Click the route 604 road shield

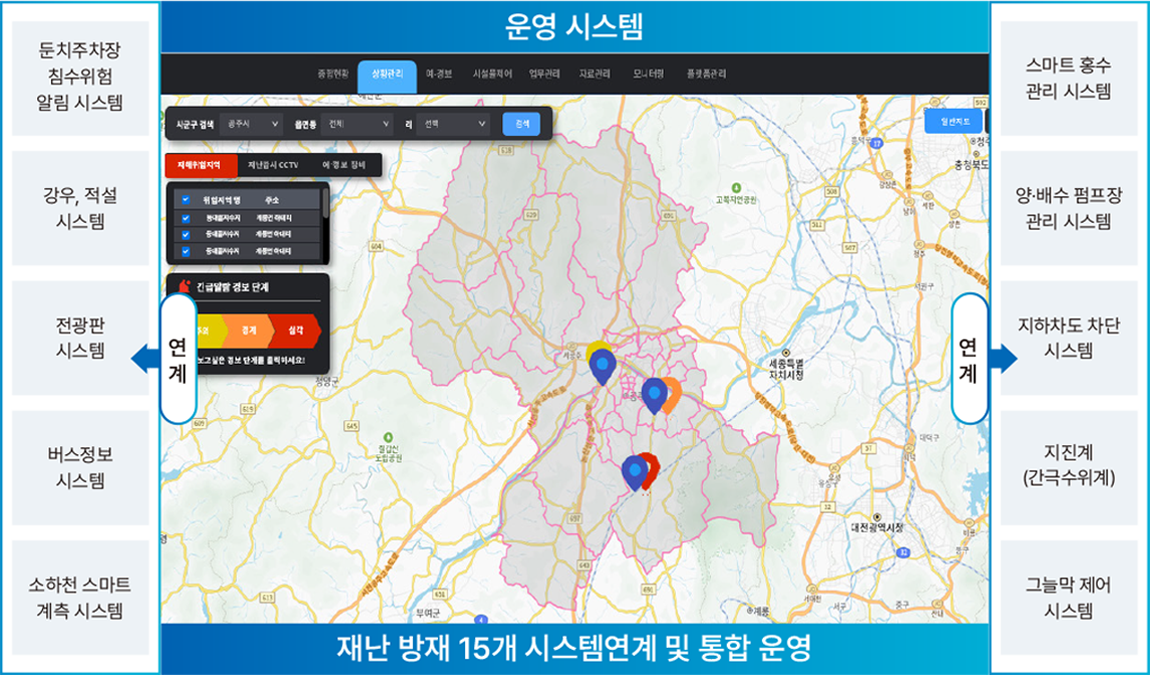tap(376, 247)
